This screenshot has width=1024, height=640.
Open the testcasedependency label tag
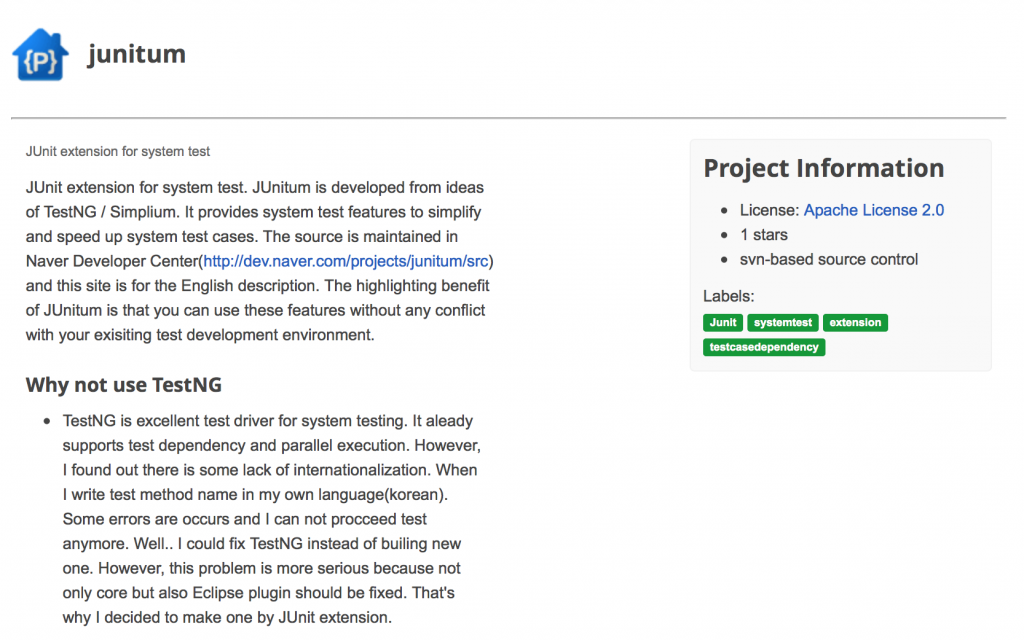pyautogui.click(x=764, y=347)
